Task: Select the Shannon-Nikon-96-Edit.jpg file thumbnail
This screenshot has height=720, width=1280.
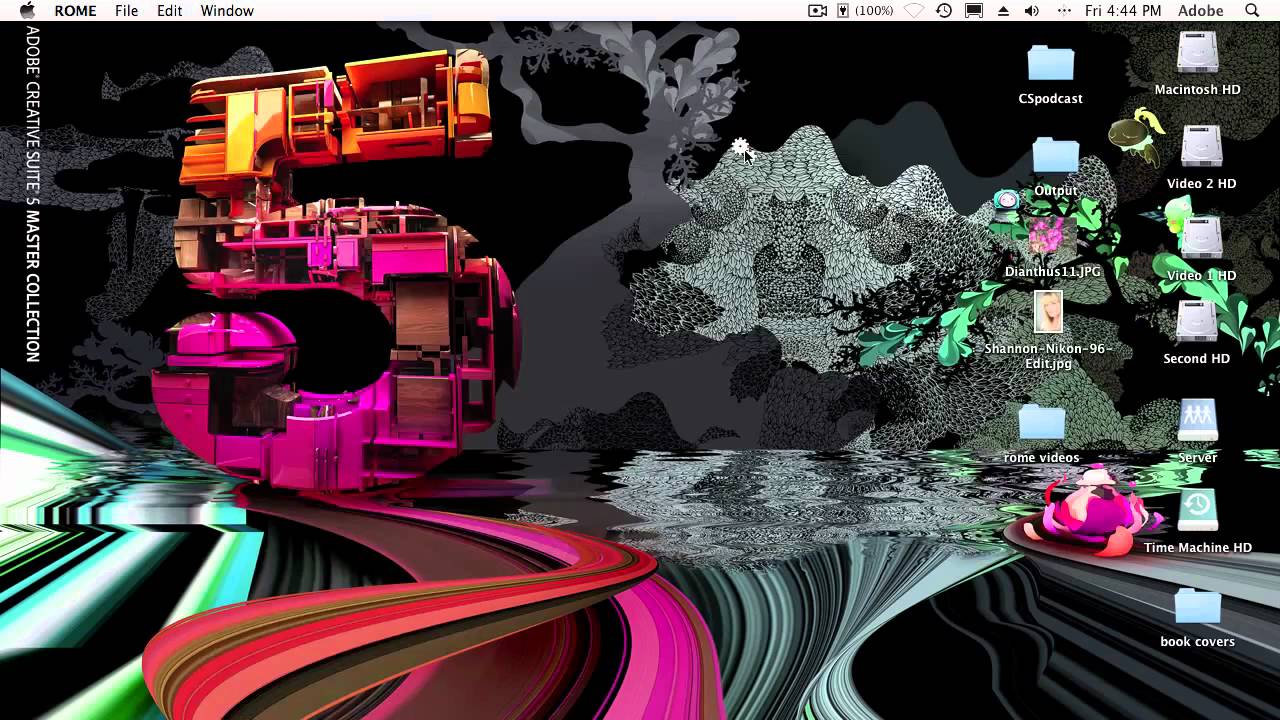Action: pos(1048,313)
